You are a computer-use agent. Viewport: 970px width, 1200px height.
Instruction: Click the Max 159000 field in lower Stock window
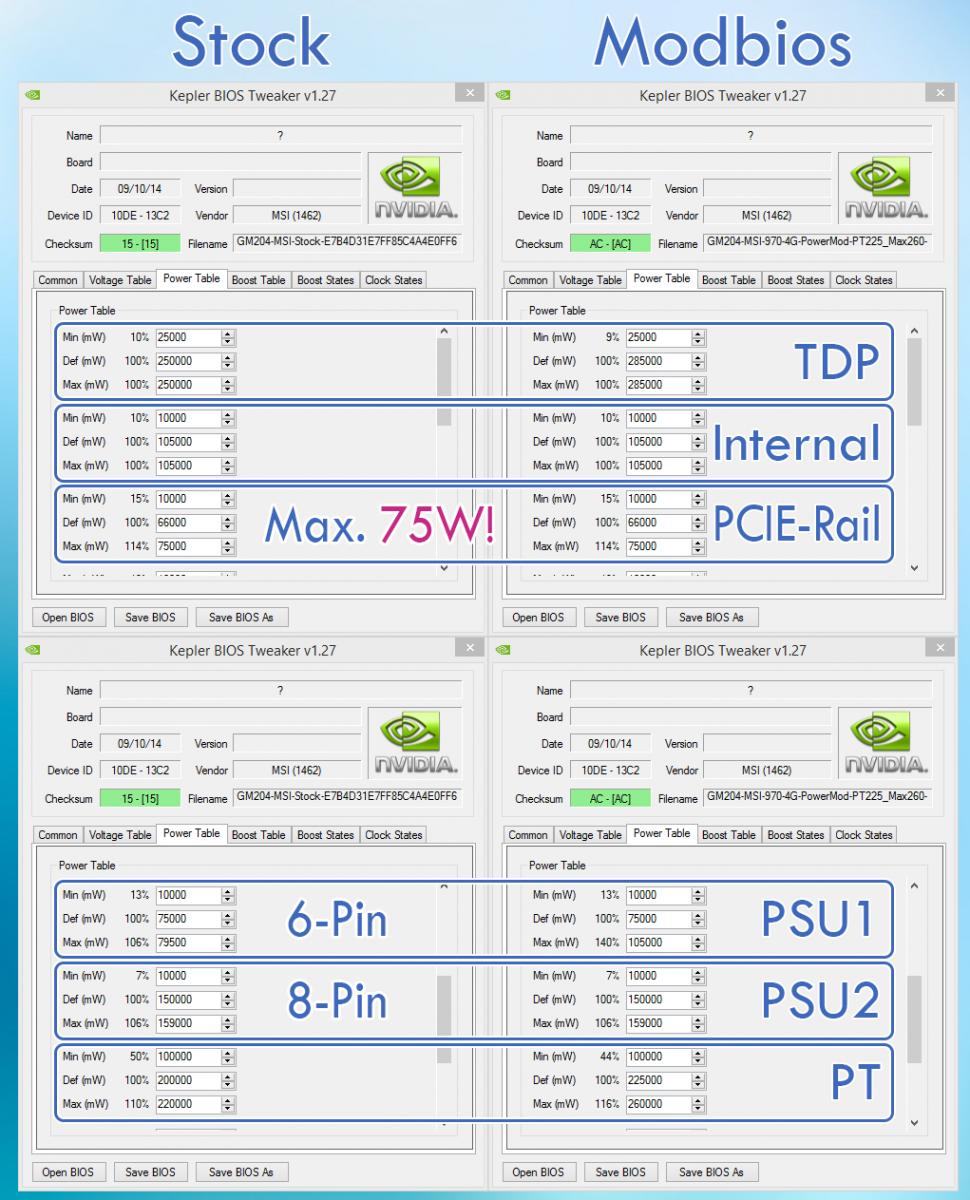pyautogui.click(x=188, y=1023)
